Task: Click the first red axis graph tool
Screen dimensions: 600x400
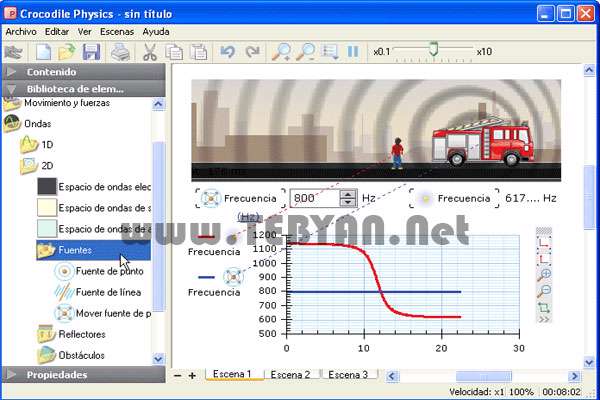Action: pyautogui.click(x=544, y=243)
